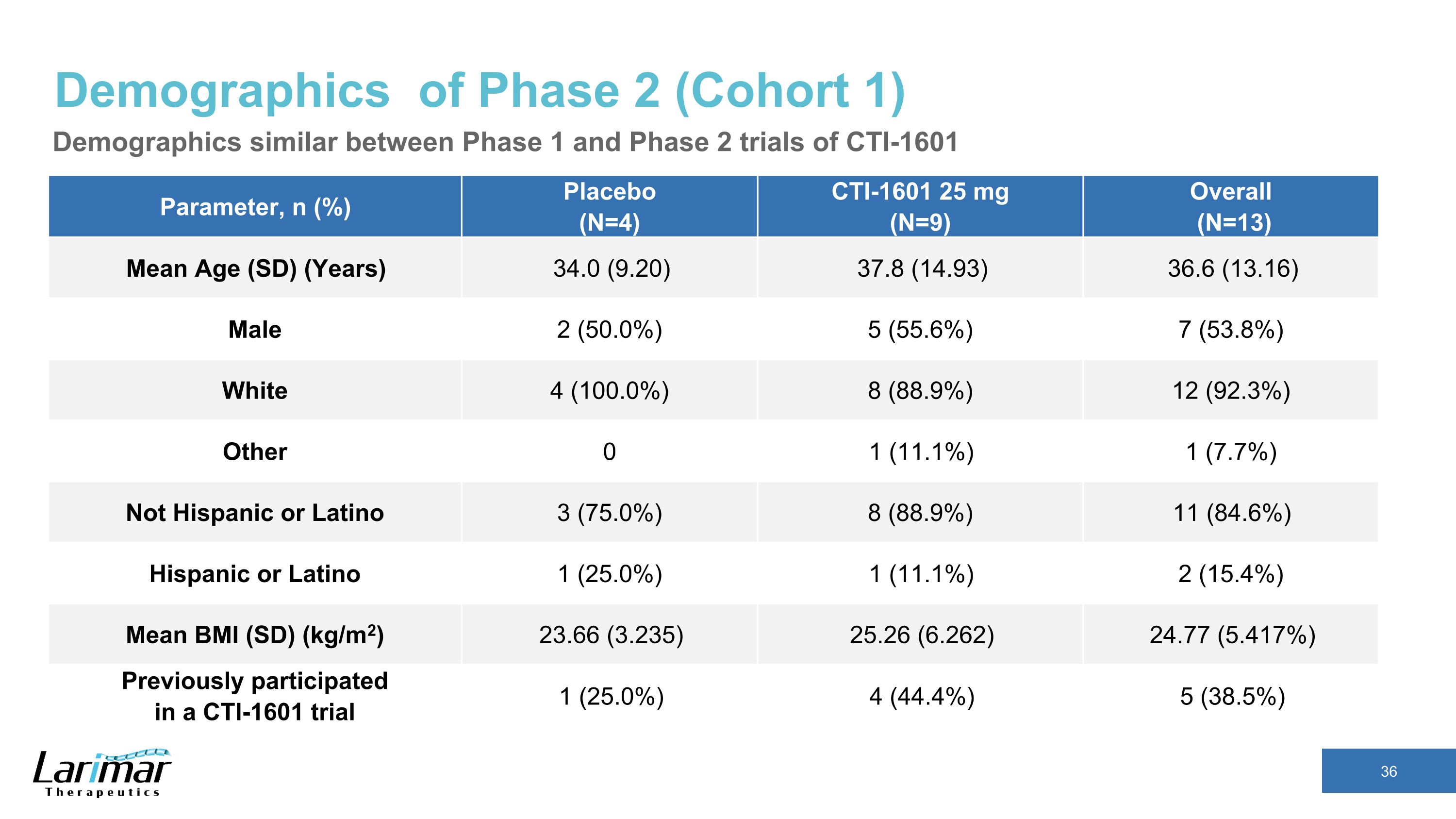Click the Mean BMI (SD) row label

click(x=255, y=635)
